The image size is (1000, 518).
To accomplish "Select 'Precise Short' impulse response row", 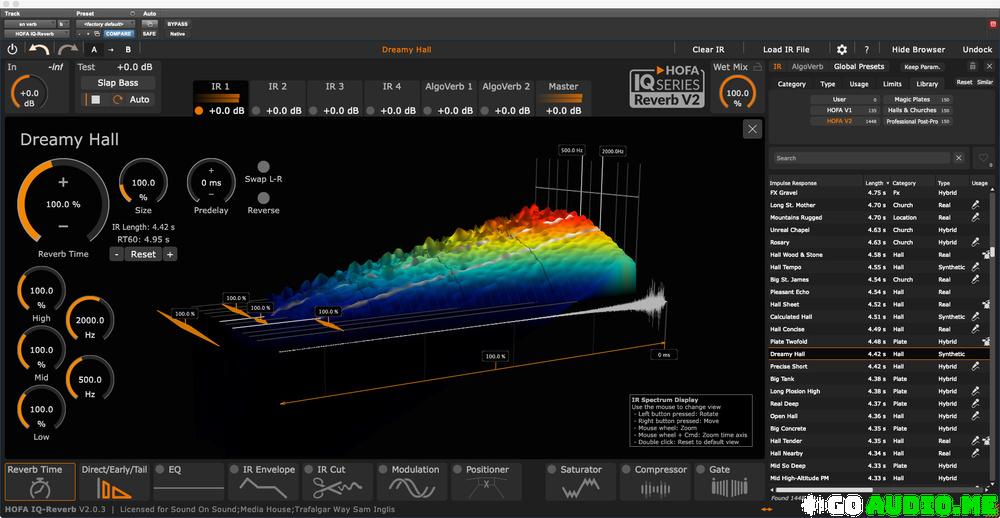I will 878,366.
